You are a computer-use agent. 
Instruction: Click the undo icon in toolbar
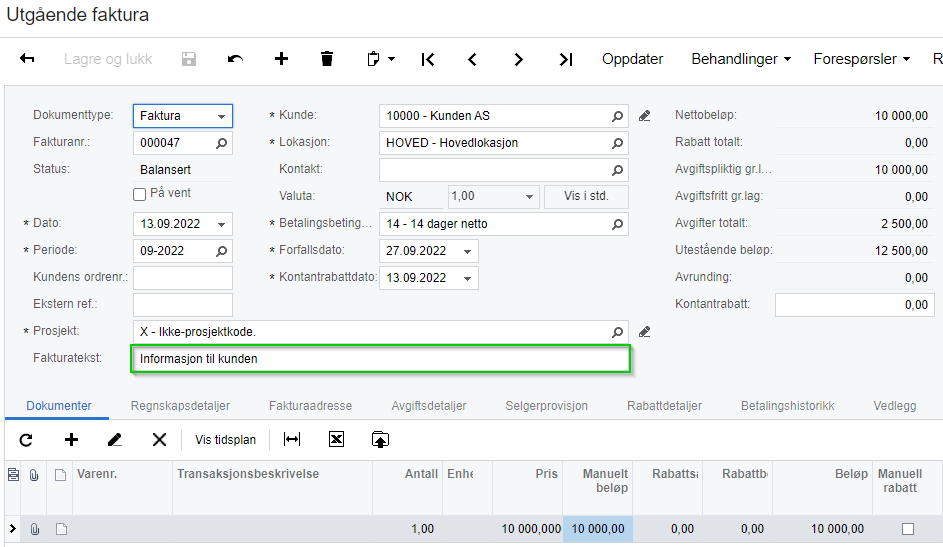(235, 59)
